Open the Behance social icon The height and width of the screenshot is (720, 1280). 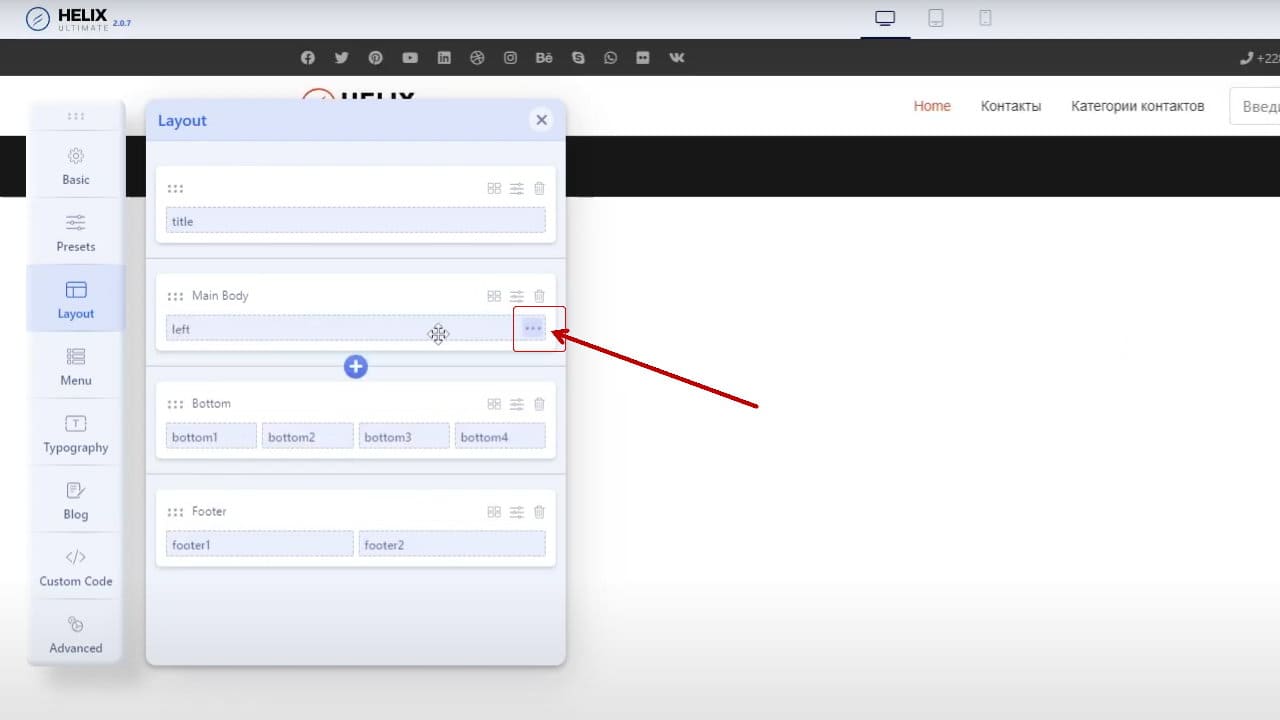coord(544,58)
